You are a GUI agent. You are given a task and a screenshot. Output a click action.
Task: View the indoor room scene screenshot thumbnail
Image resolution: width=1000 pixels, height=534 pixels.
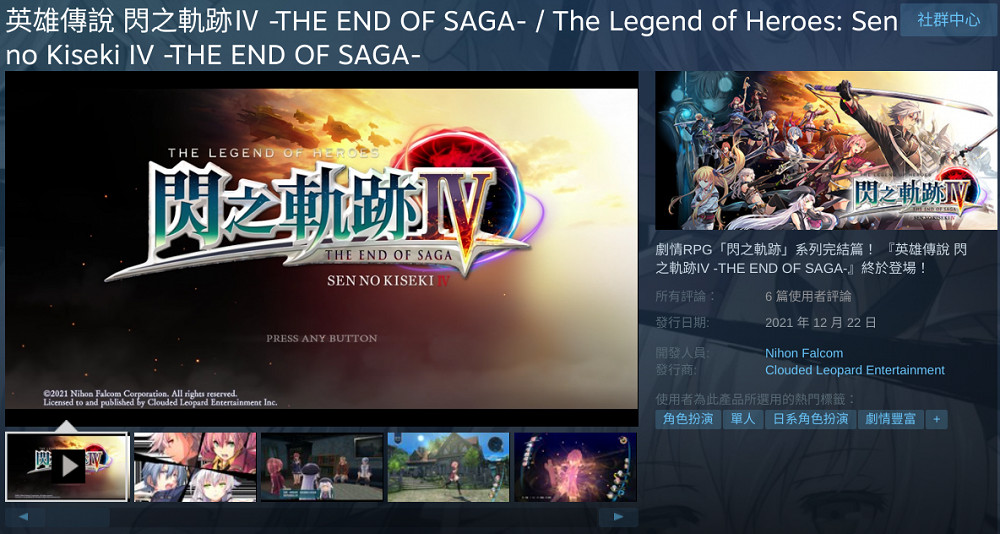pos(321,466)
